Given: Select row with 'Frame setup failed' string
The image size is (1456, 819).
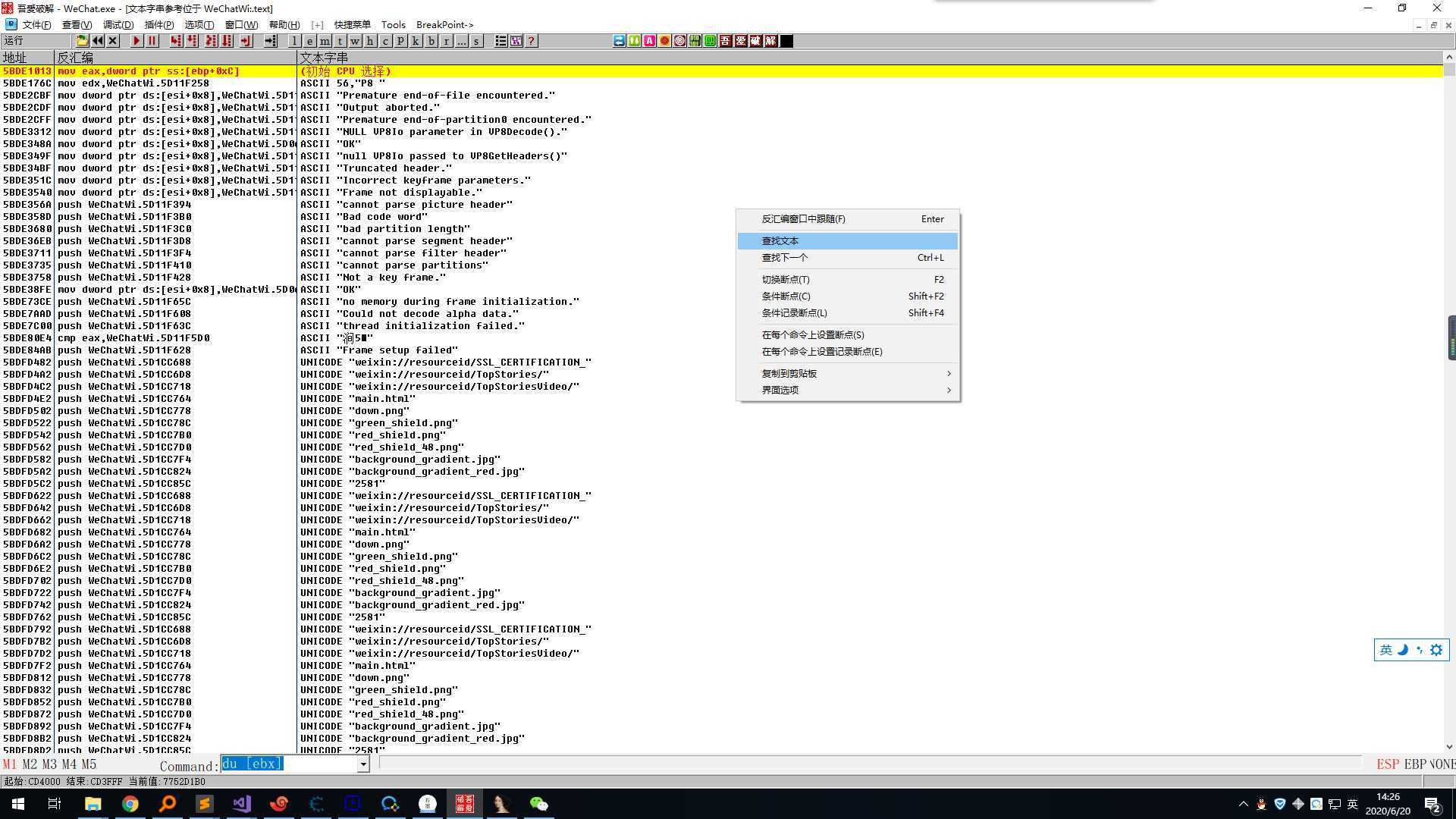Looking at the screenshot, I should (721, 350).
